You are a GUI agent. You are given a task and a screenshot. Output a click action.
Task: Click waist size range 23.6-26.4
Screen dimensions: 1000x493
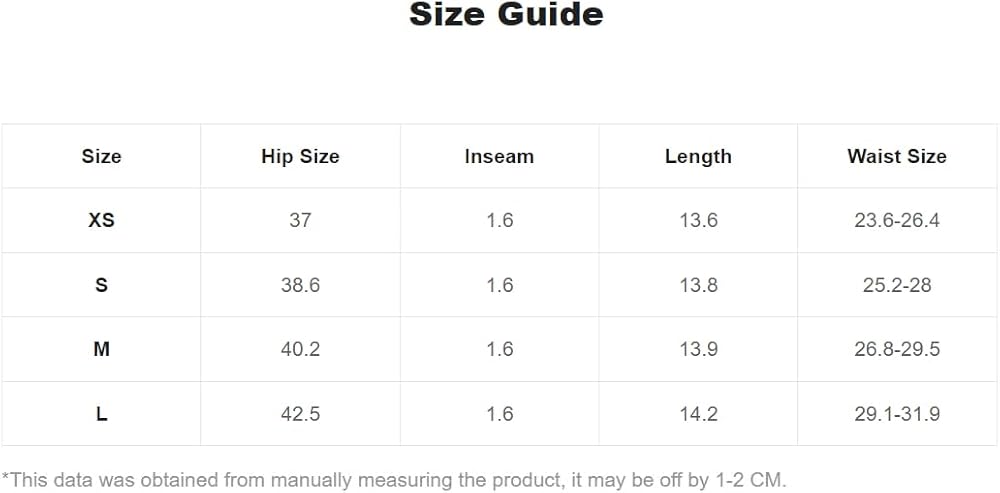896,221
